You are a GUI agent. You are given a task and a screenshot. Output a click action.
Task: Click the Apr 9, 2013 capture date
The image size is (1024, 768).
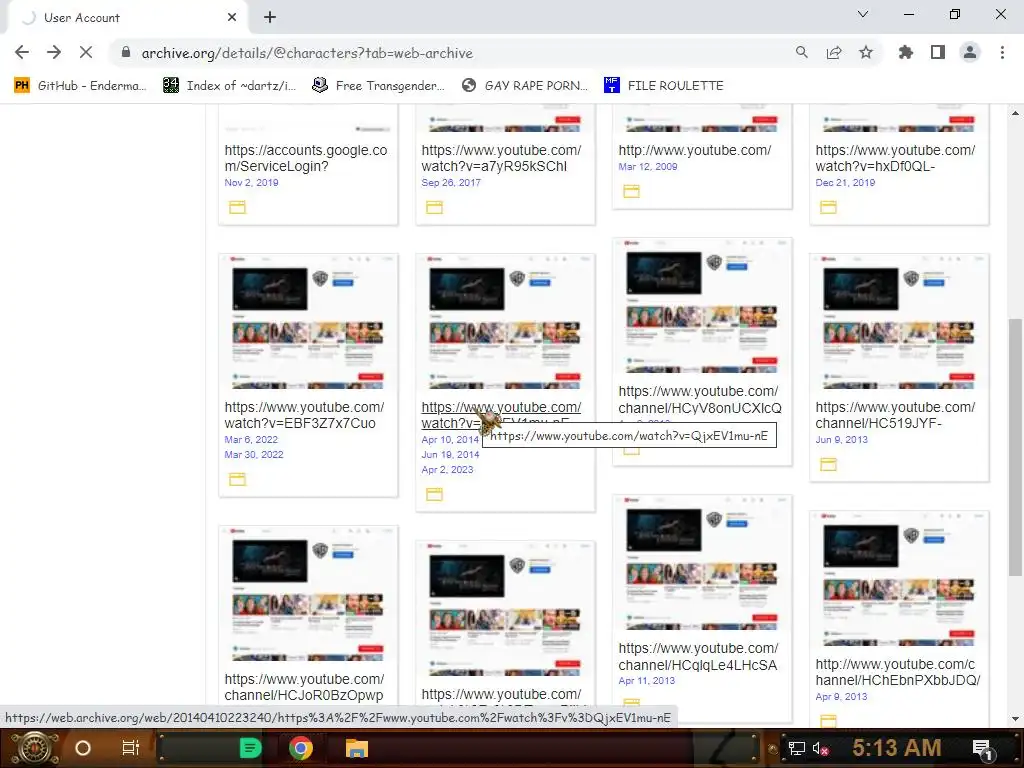point(841,697)
